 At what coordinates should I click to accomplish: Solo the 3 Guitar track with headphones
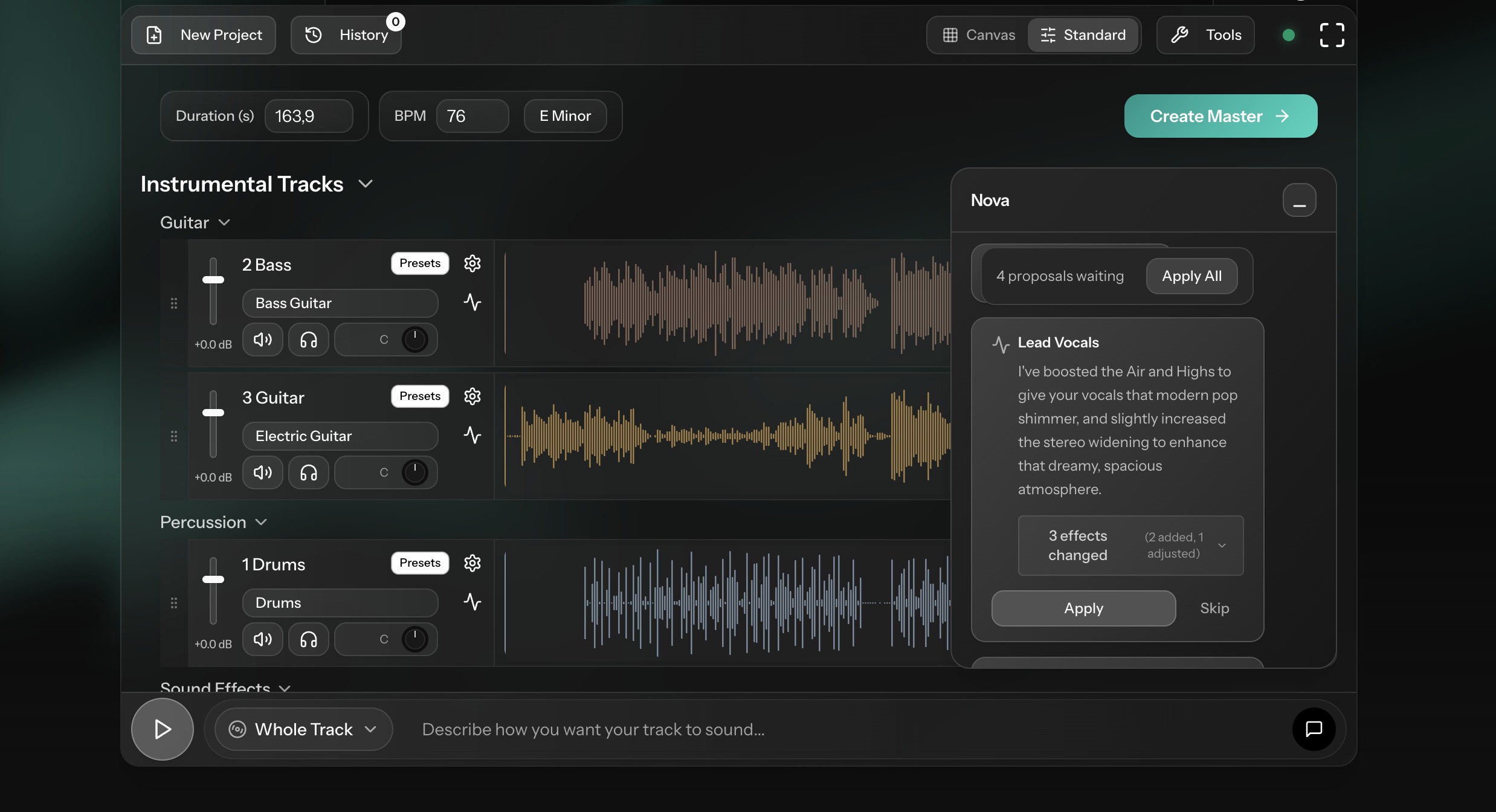(x=309, y=472)
